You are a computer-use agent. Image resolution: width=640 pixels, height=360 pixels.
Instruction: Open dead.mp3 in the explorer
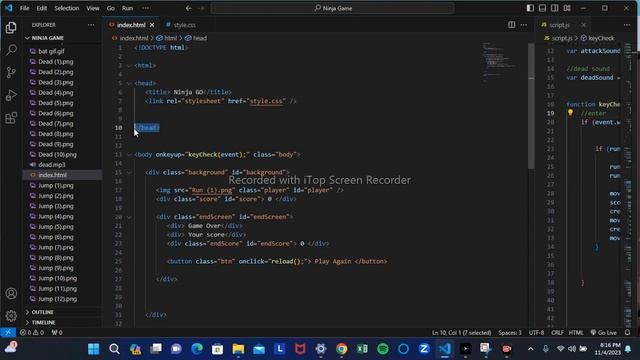point(52,165)
